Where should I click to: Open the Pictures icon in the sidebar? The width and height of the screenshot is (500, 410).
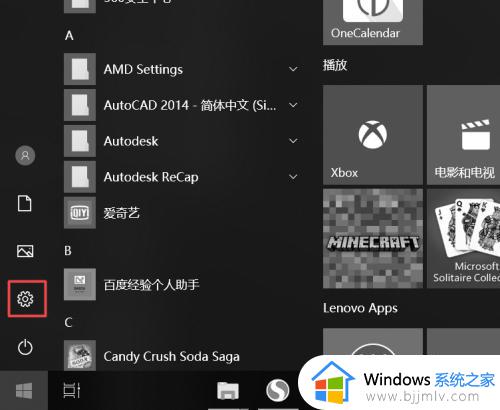(x=25, y=251)
